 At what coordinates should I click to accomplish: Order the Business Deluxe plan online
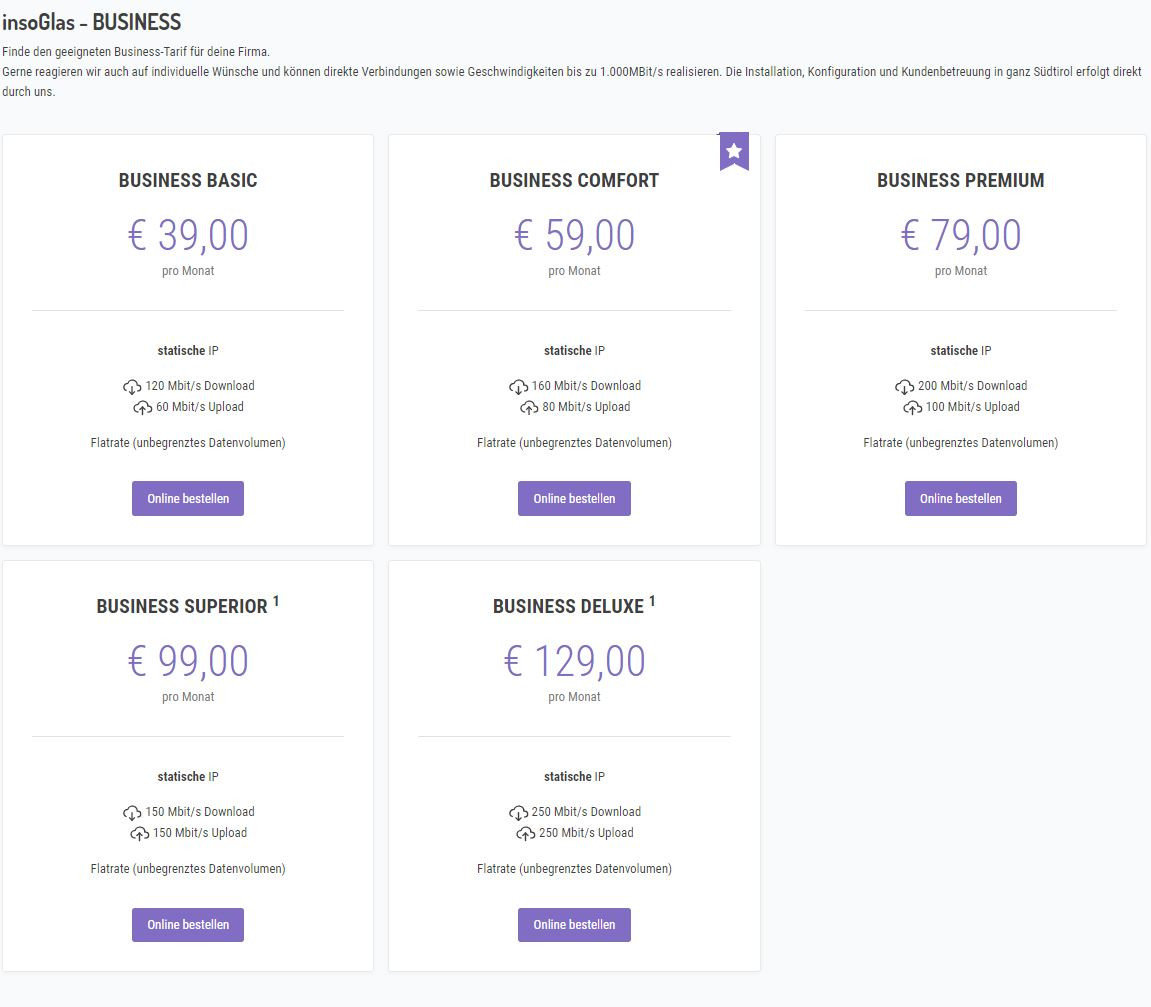(574, 925)
